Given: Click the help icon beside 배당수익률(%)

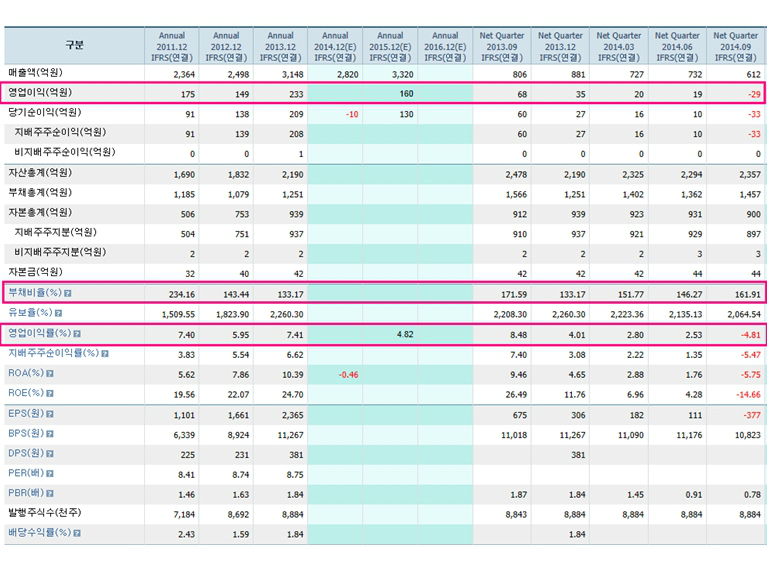Looking at the screenshot, I should [x=76, y=533].
